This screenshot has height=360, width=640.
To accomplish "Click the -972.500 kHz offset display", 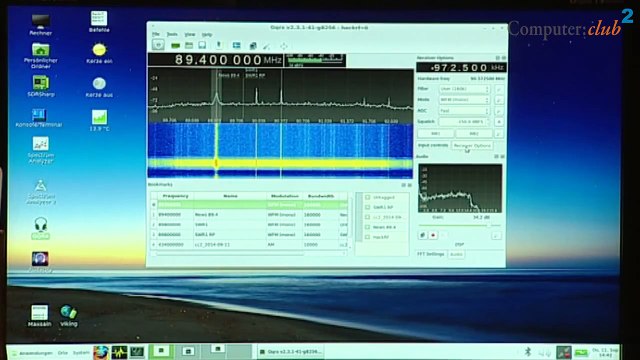I will pyautogui.click(x=461, y=67).
